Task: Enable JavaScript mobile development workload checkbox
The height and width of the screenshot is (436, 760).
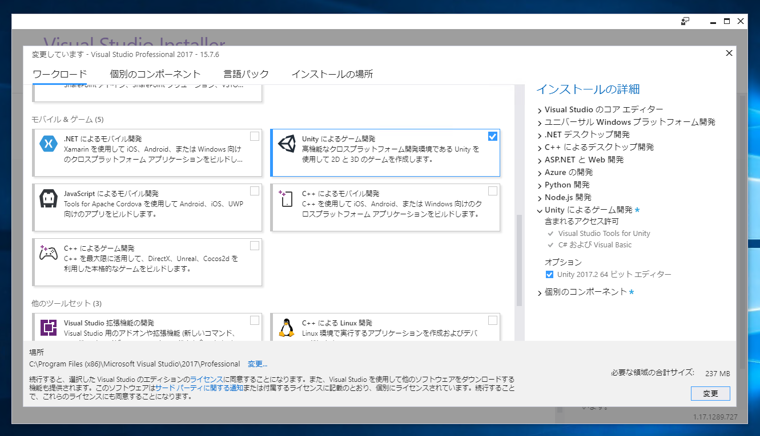Action: [254, 191]
